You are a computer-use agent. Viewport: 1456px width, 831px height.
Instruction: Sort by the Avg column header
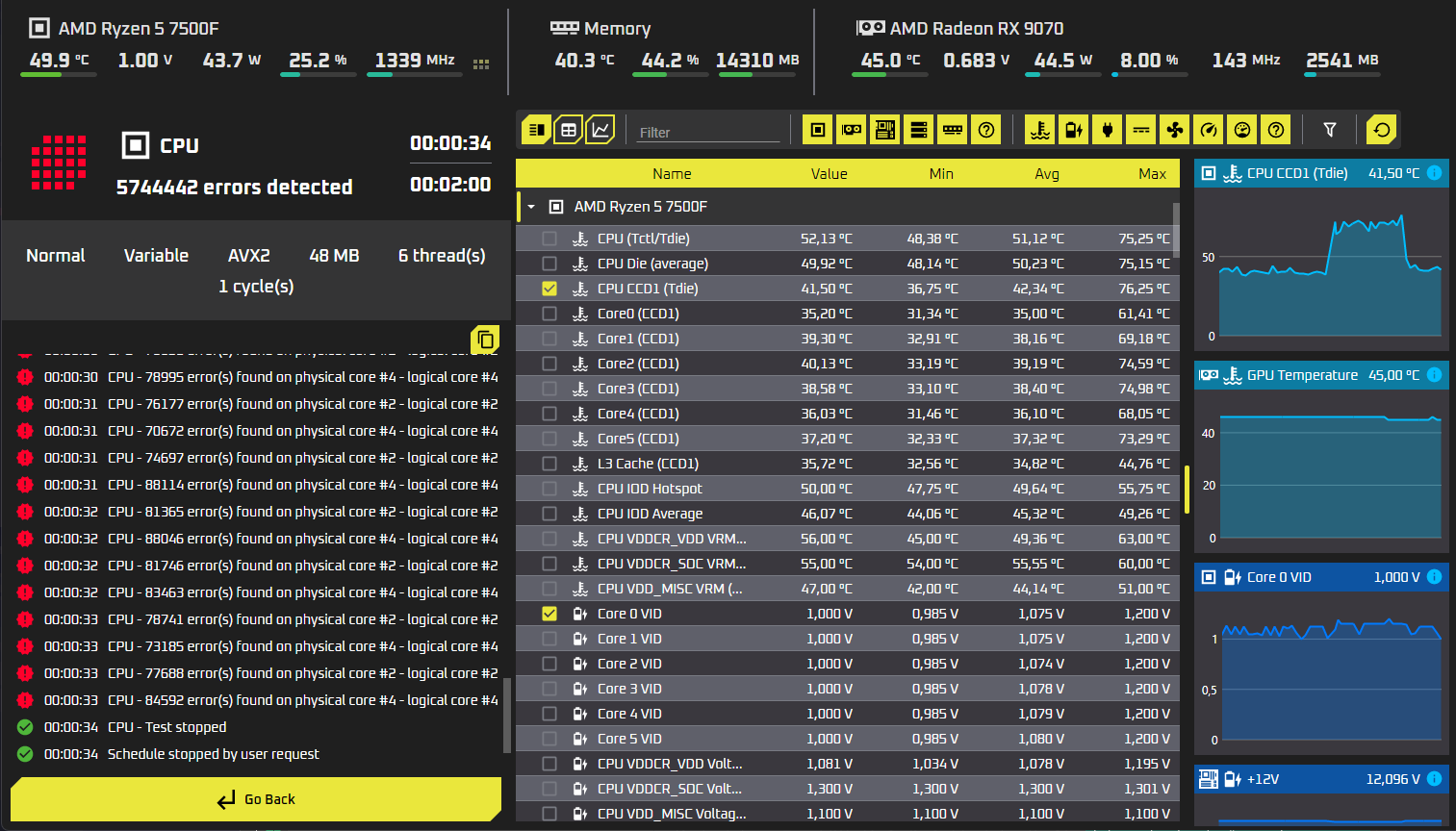click(x=1047, y=174)
